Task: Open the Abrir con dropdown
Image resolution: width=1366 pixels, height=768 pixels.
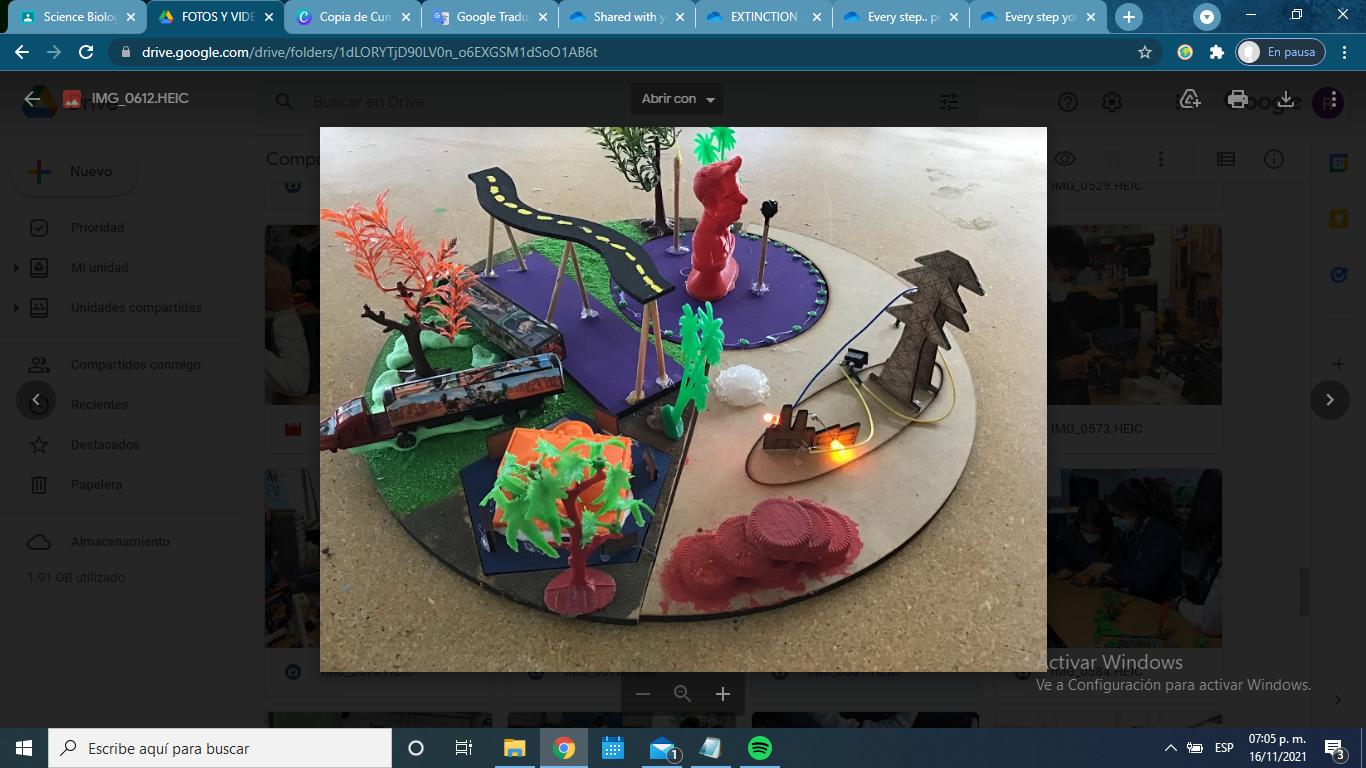Action: (x=678, y=99)
